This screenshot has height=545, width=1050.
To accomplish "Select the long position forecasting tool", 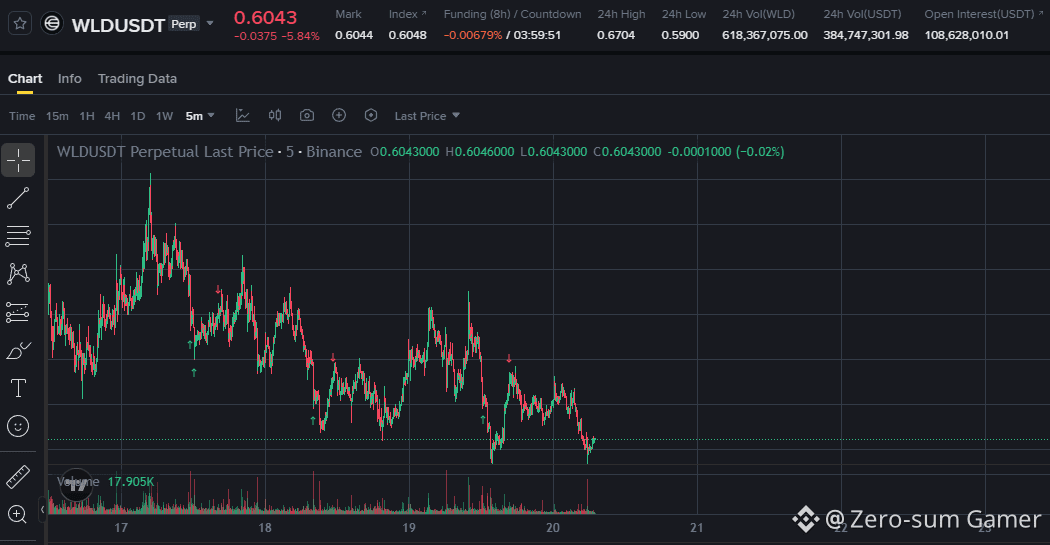I will click(18, 312).
